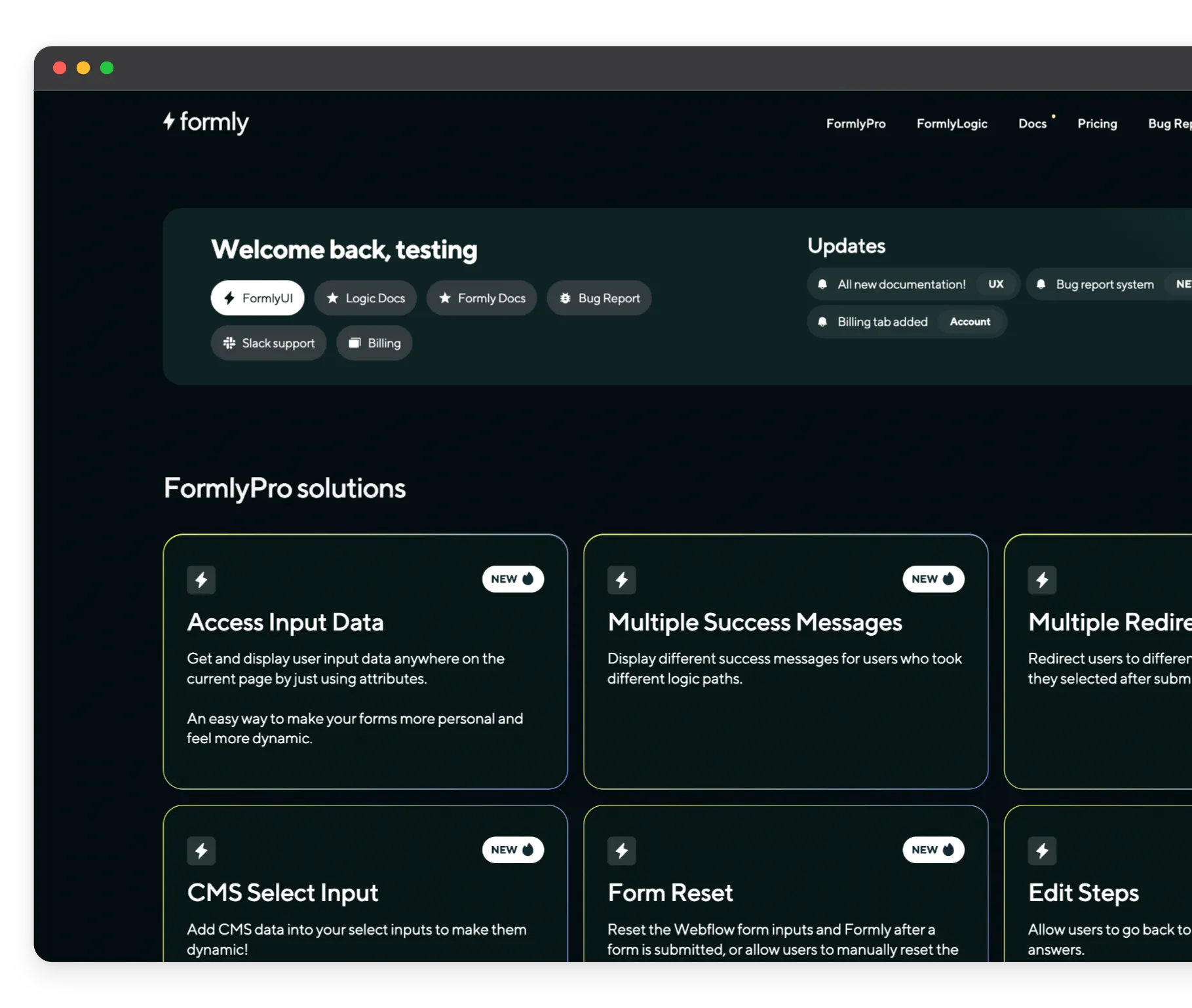Click lightning icon on Access Input Data card
The width and height of the screenshot is (1192, 1008).
click(x=201, y=580)
